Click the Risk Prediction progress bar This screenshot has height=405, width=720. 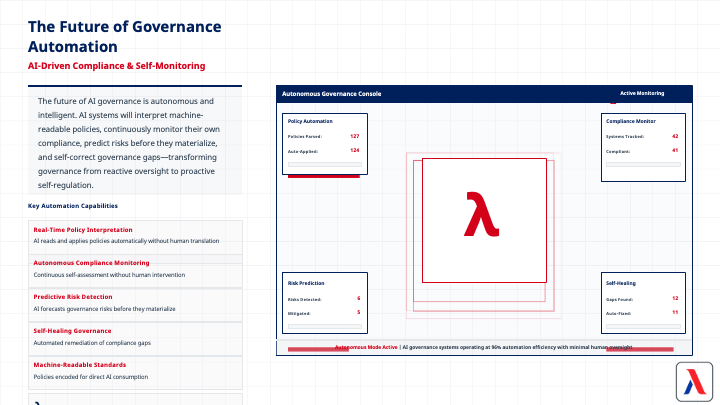click(325, 326)
